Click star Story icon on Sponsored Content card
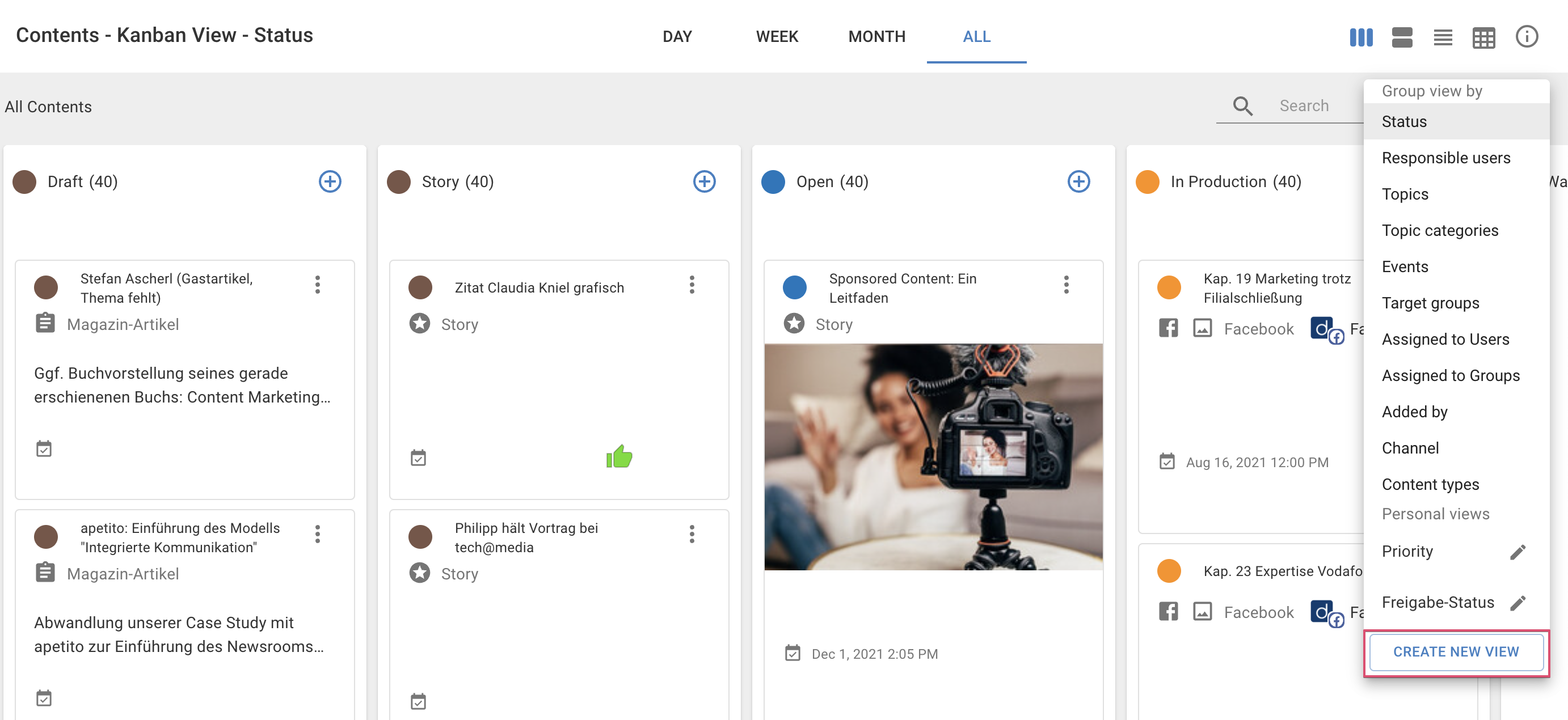This screenshot has height=720, width=1568. [x=794, y=324]
